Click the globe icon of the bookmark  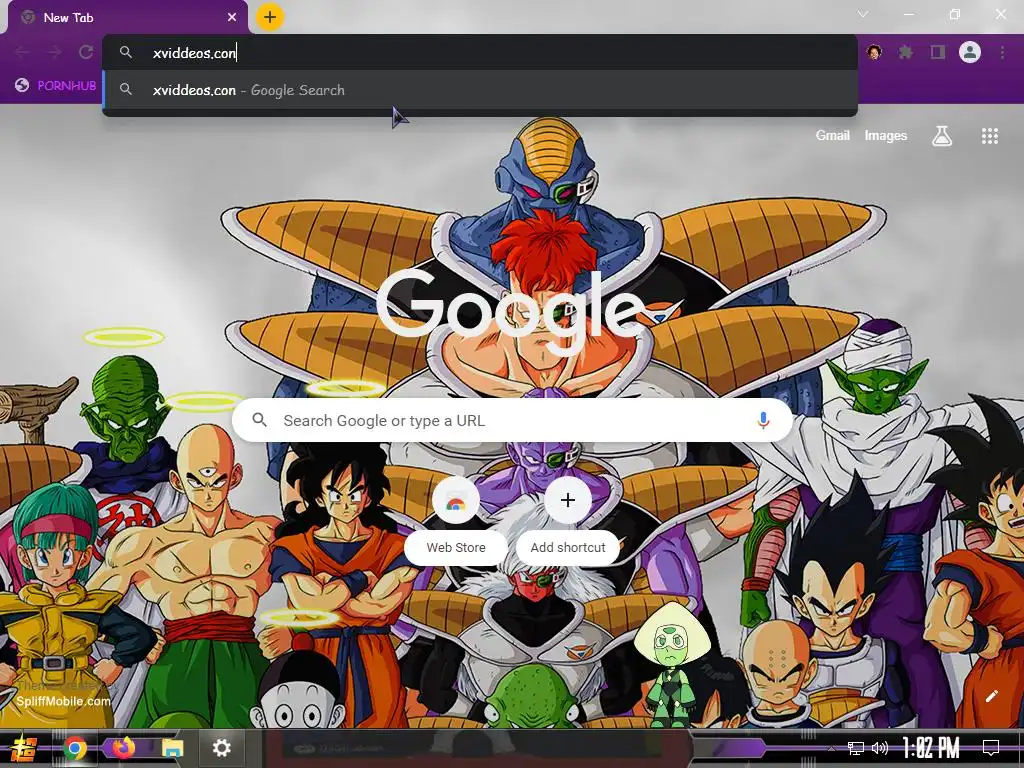(22, 86)
